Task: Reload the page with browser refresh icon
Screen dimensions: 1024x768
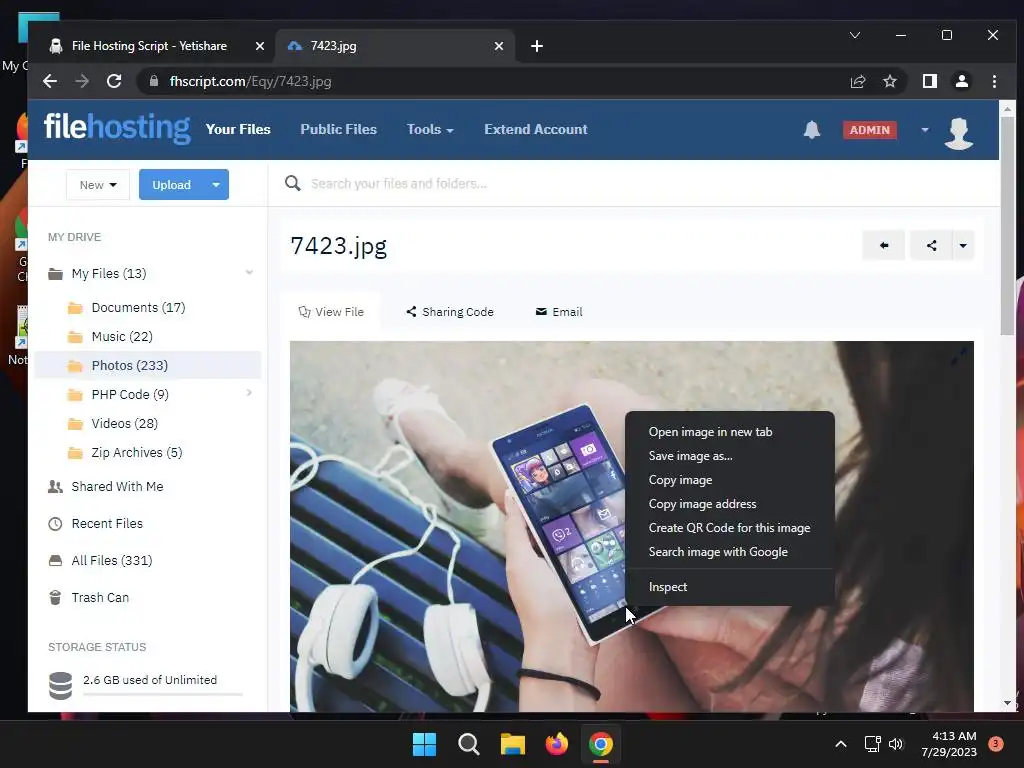Action: 114,81
